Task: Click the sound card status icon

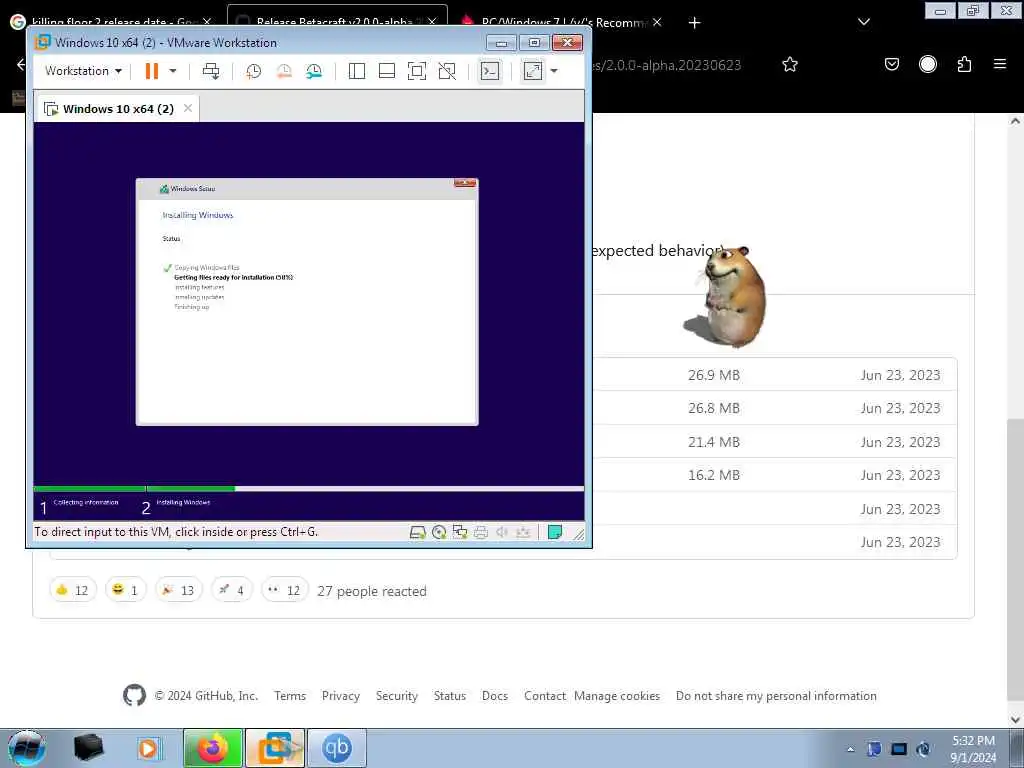Action: [x=502, y=532]
